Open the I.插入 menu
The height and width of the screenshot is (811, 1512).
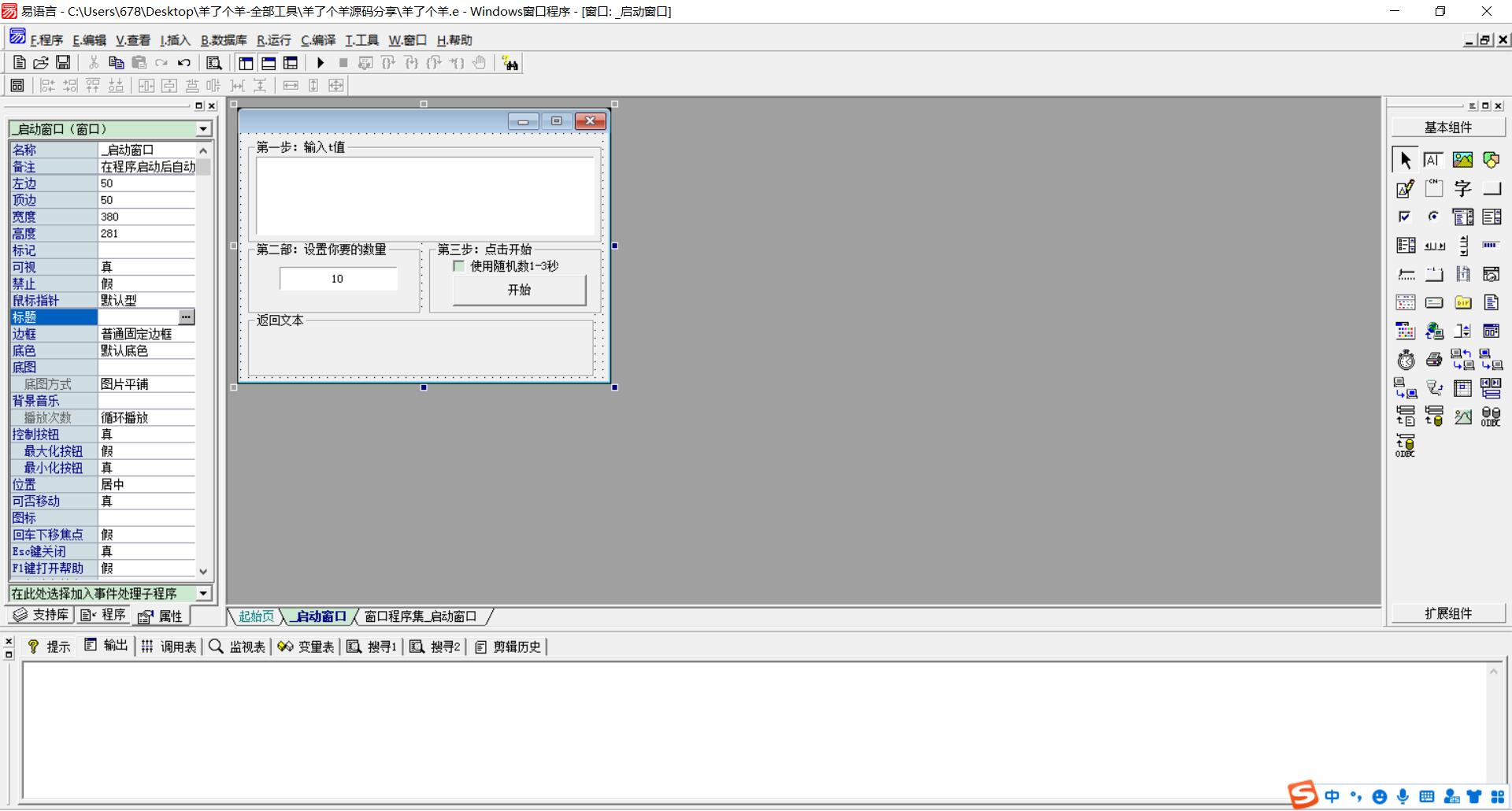pos(175,40)
